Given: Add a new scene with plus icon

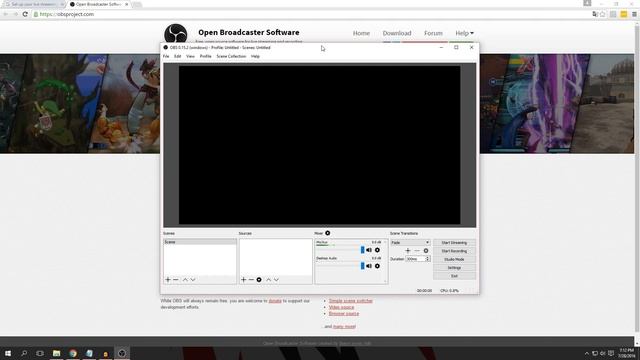Looking at the screenshot, I should (168, 280).
